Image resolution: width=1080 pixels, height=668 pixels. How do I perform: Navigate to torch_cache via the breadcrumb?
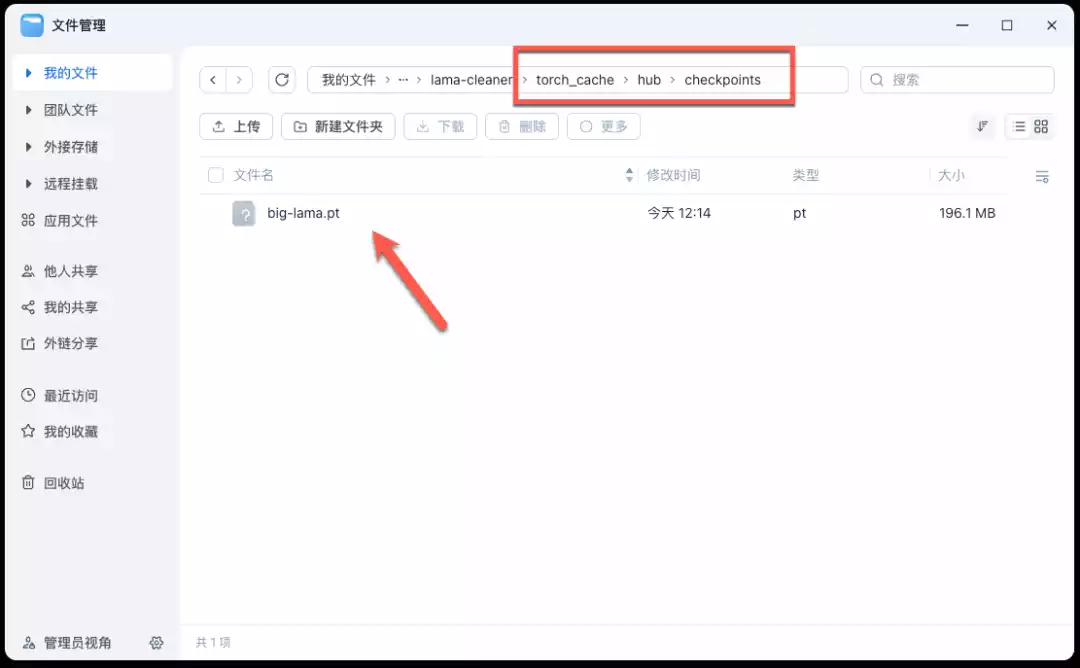(574, 79)
